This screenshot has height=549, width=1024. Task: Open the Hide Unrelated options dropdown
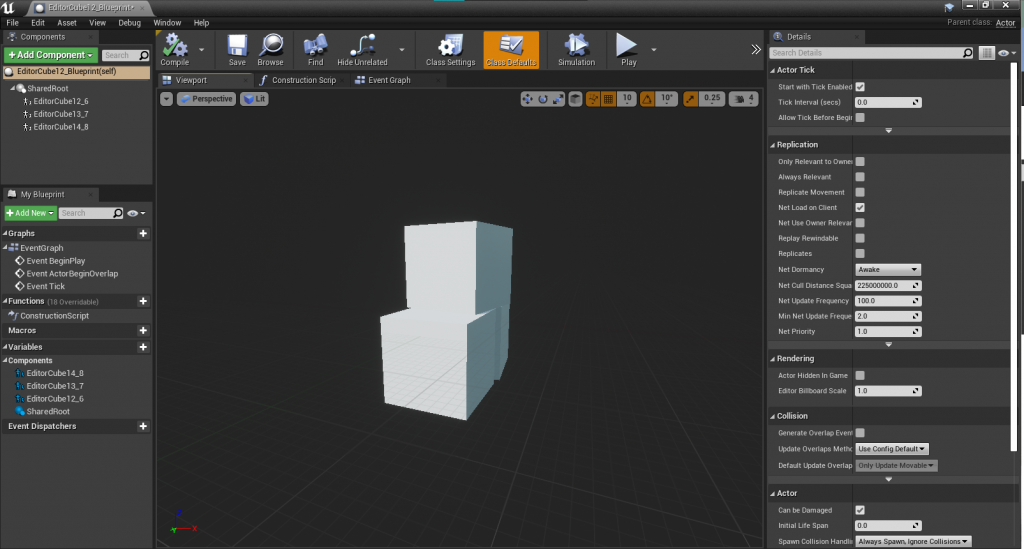402,50
